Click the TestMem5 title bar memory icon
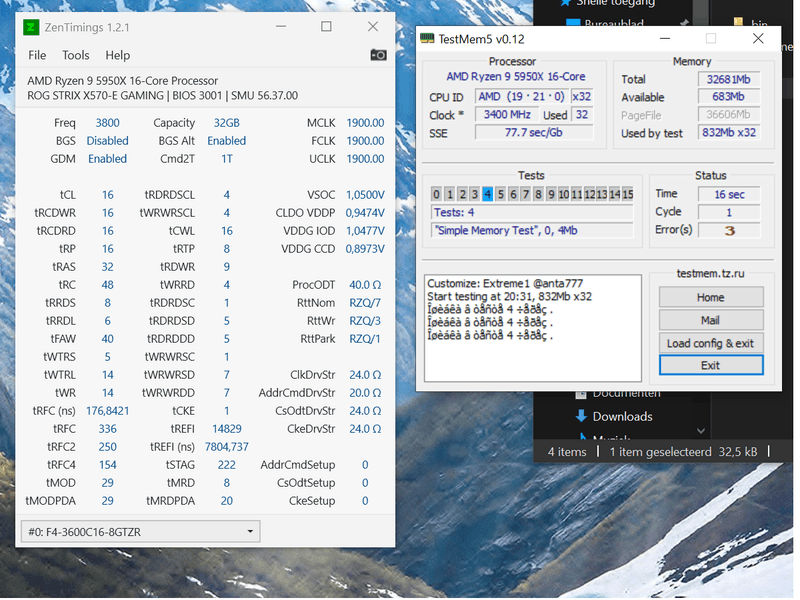 coord(427,39)
